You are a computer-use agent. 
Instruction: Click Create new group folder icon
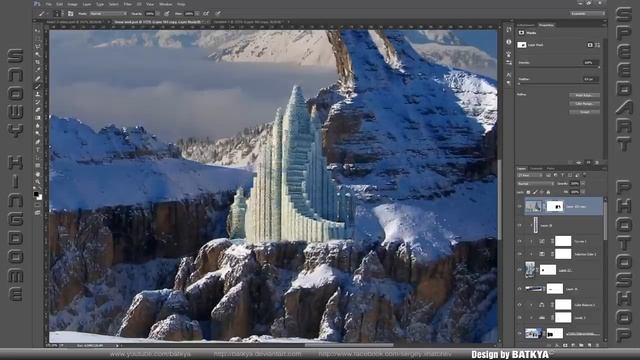point(581,345)
